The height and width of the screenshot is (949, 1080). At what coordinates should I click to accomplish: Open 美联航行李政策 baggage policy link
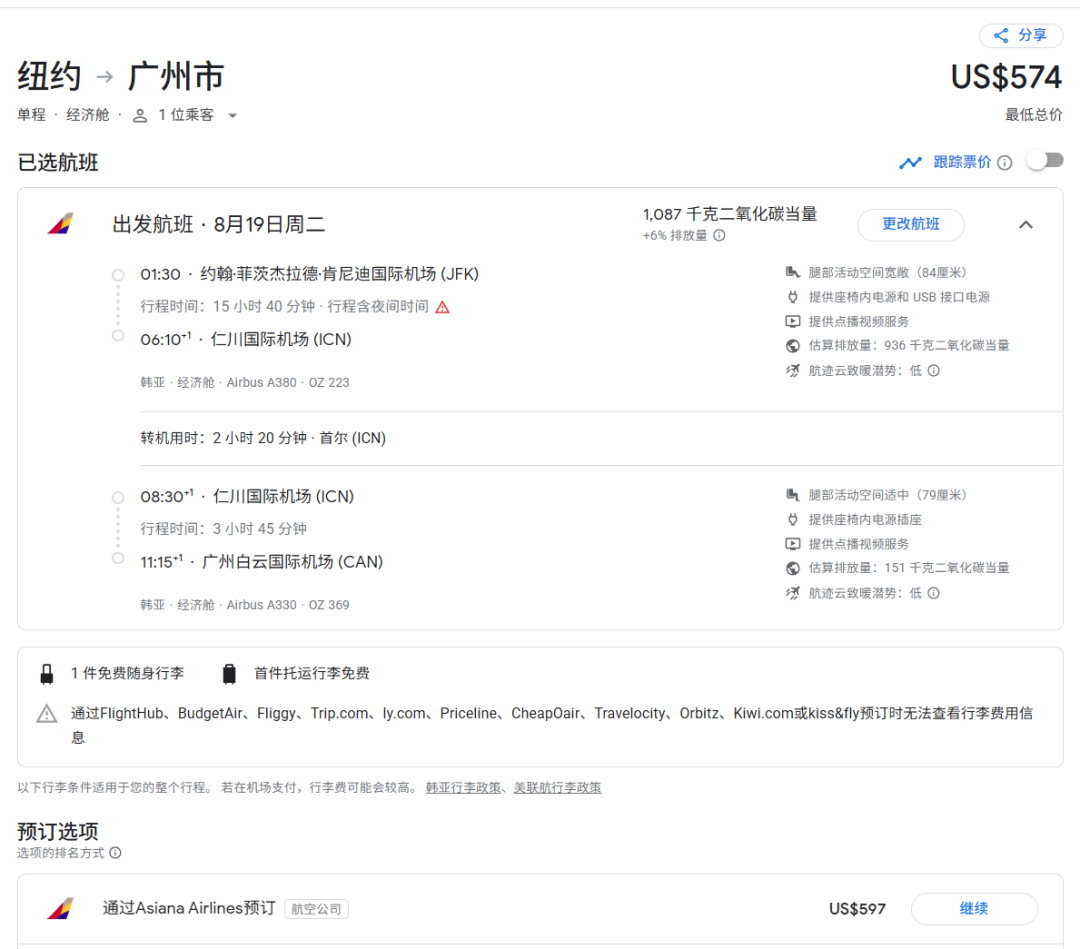[x=557, y=788]
